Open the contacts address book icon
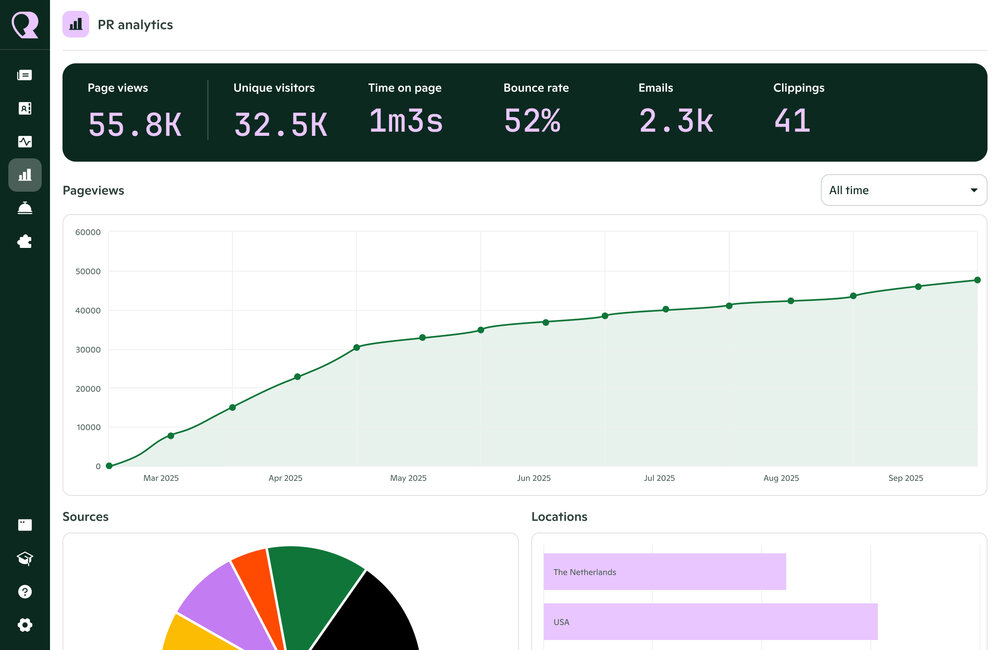Screen dimensions: 1000x650 click(25, 108)
